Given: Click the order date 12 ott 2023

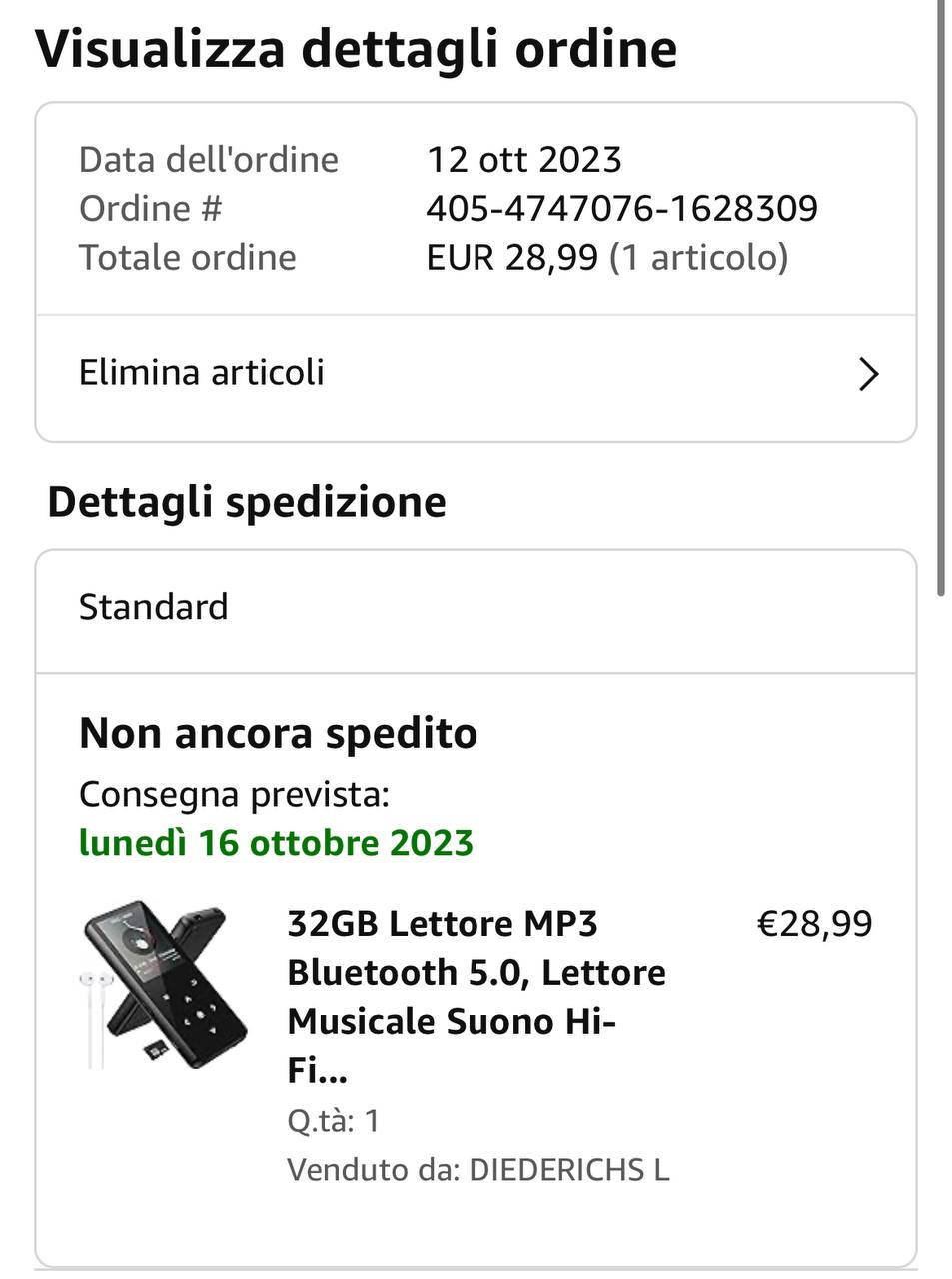Looking at the screenshot, I should (x=524, y=160).
